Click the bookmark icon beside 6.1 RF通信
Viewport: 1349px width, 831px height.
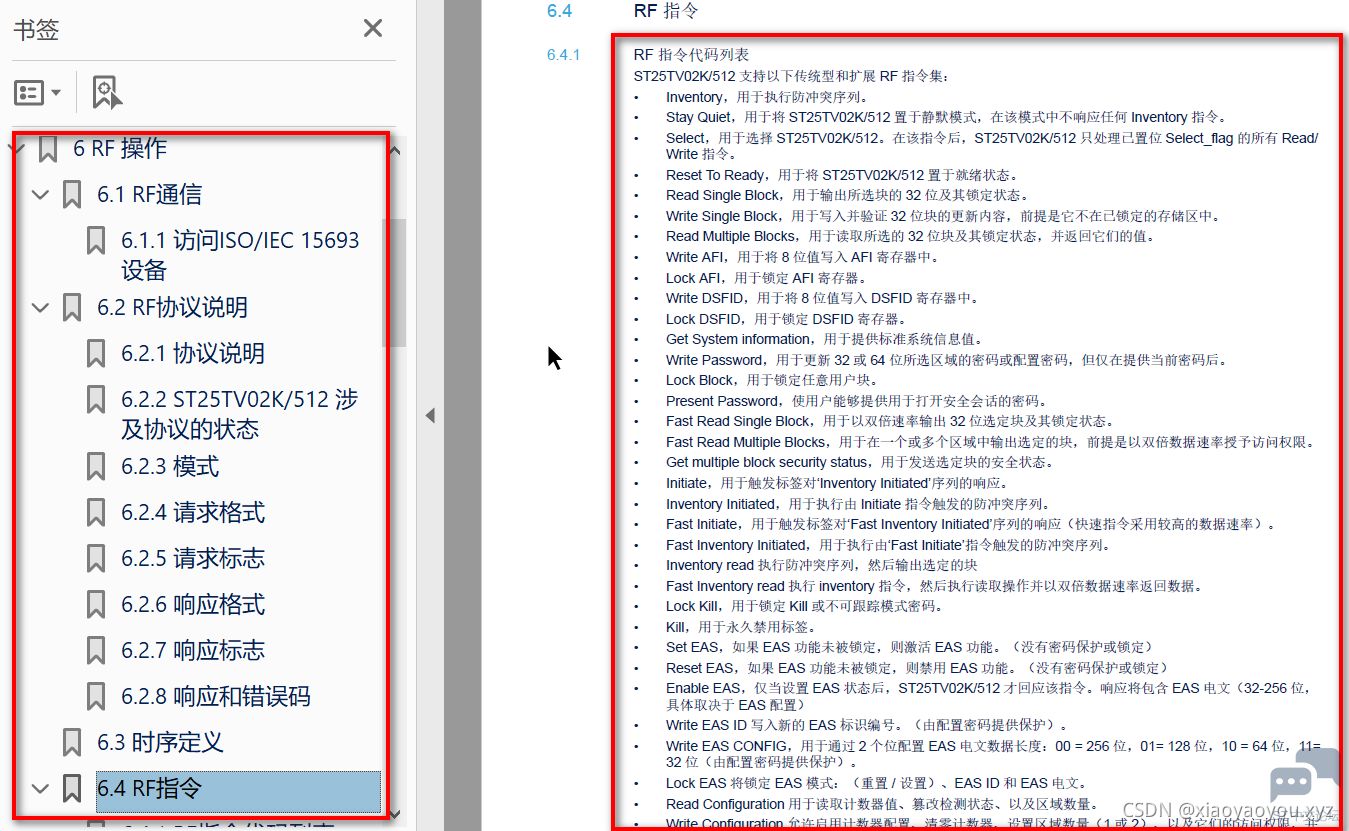click(71, 195)
